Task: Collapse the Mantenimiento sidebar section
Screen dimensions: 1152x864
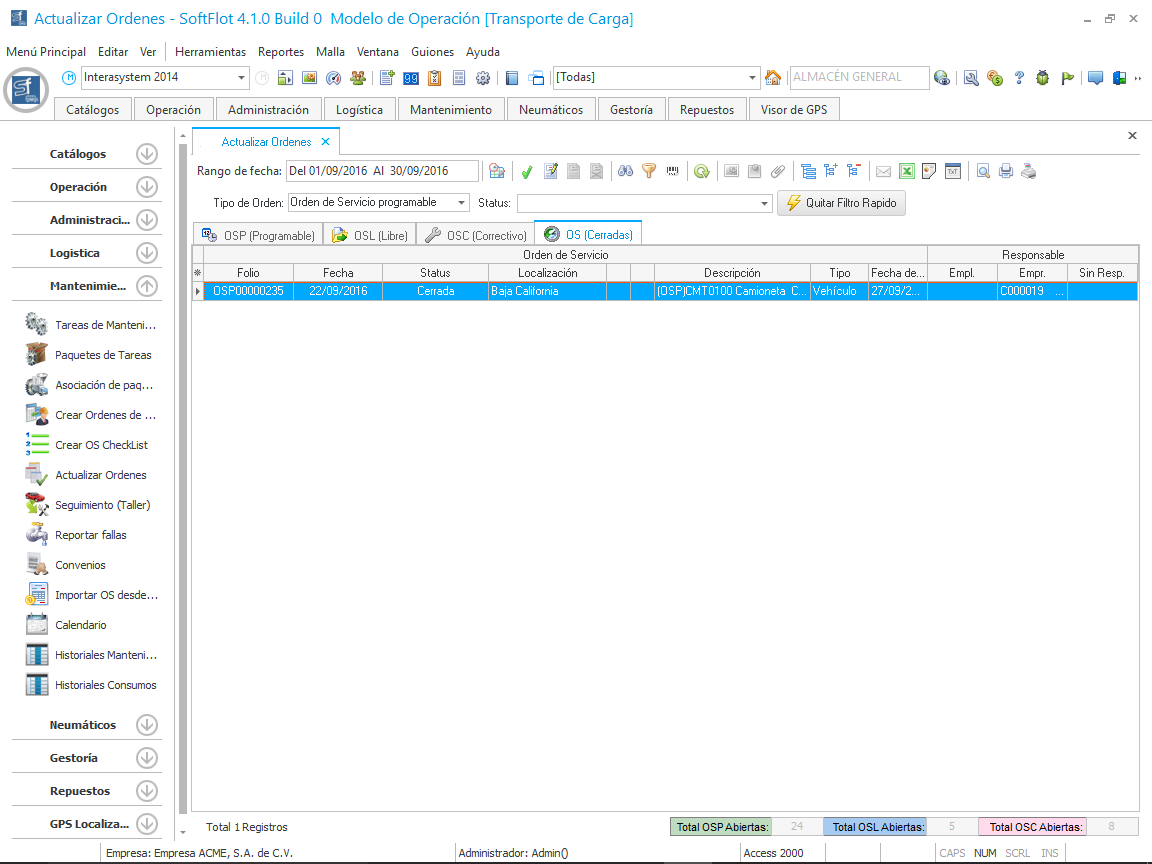Action: tap(147, 286)
